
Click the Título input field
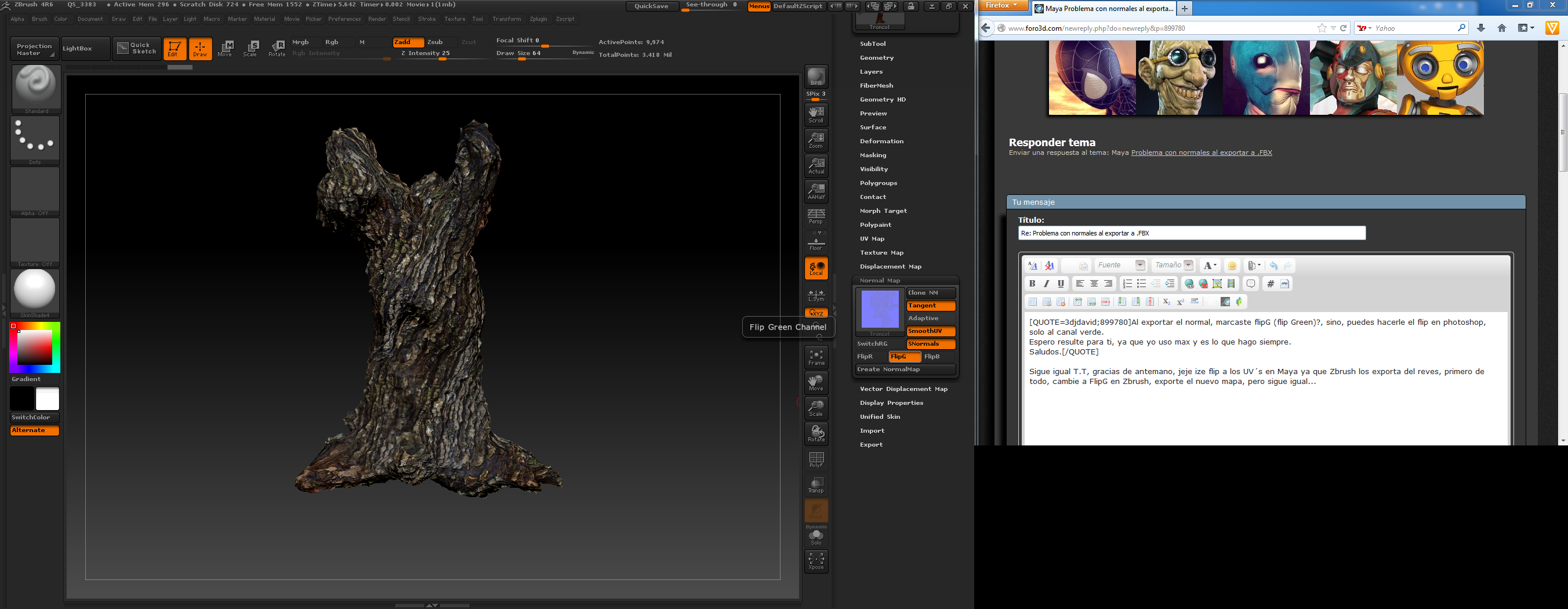click(x=1191, y=233)
